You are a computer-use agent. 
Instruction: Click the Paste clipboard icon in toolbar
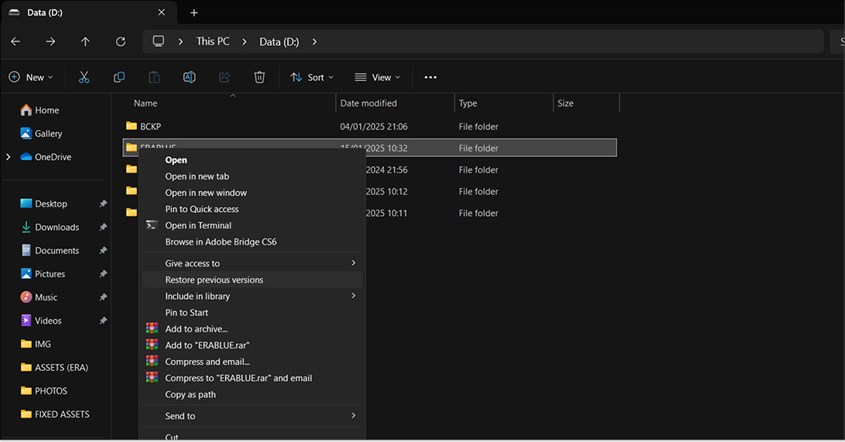point(154,77)
